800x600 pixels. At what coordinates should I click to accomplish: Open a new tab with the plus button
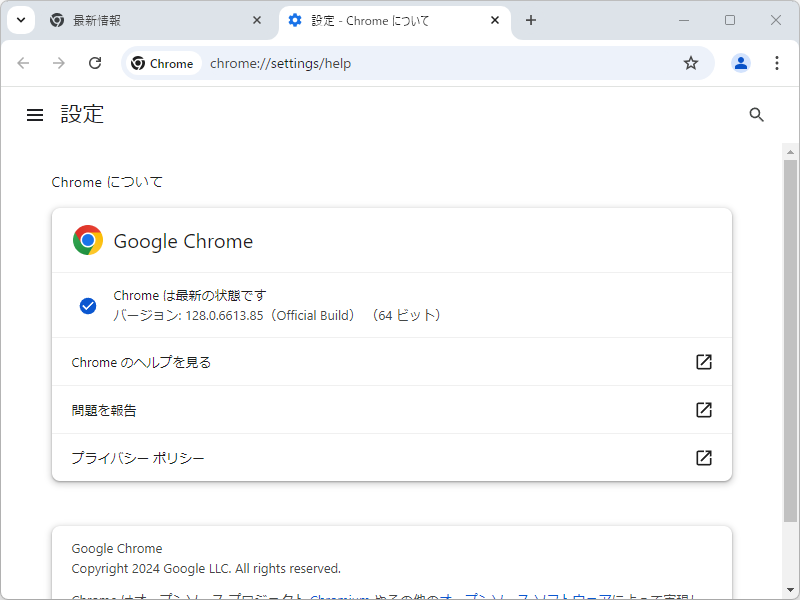pyautogui.click(x=531, y=19)
